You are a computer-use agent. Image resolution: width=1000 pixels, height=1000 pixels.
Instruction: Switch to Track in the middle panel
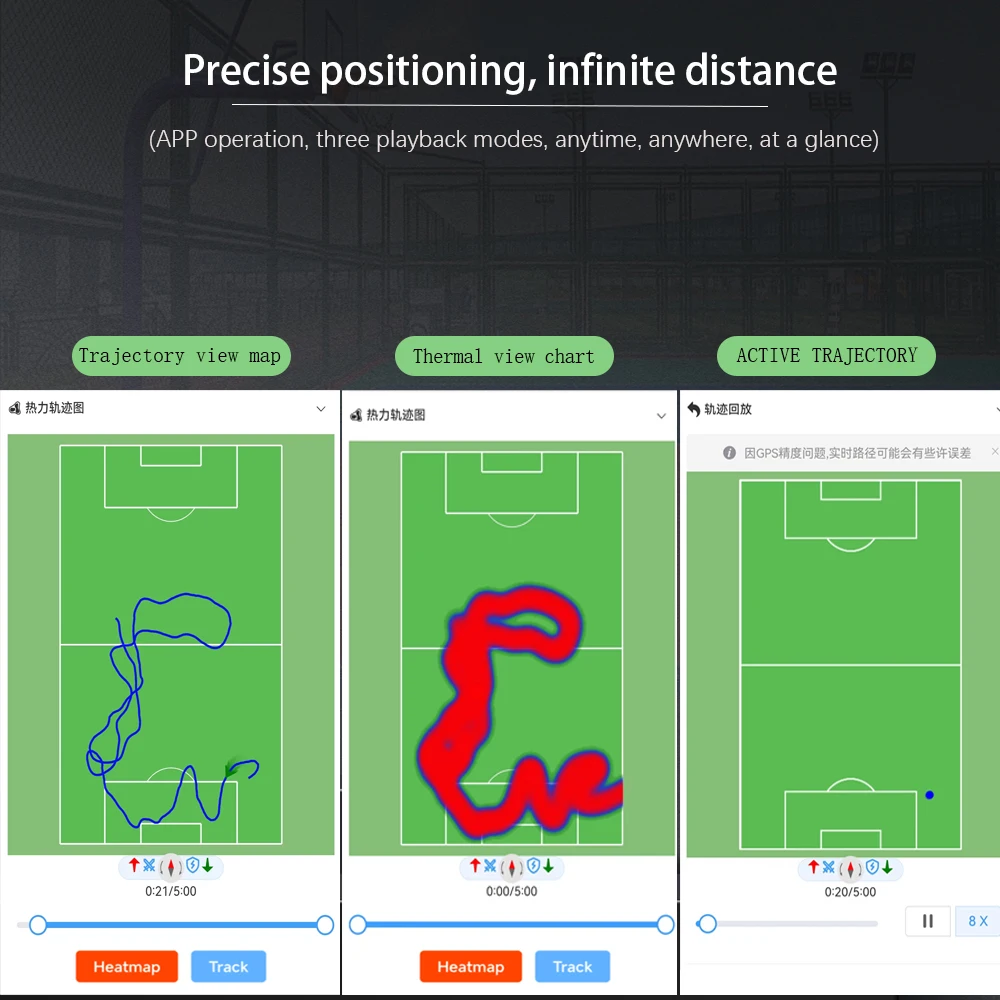click(x=572, y=967)
